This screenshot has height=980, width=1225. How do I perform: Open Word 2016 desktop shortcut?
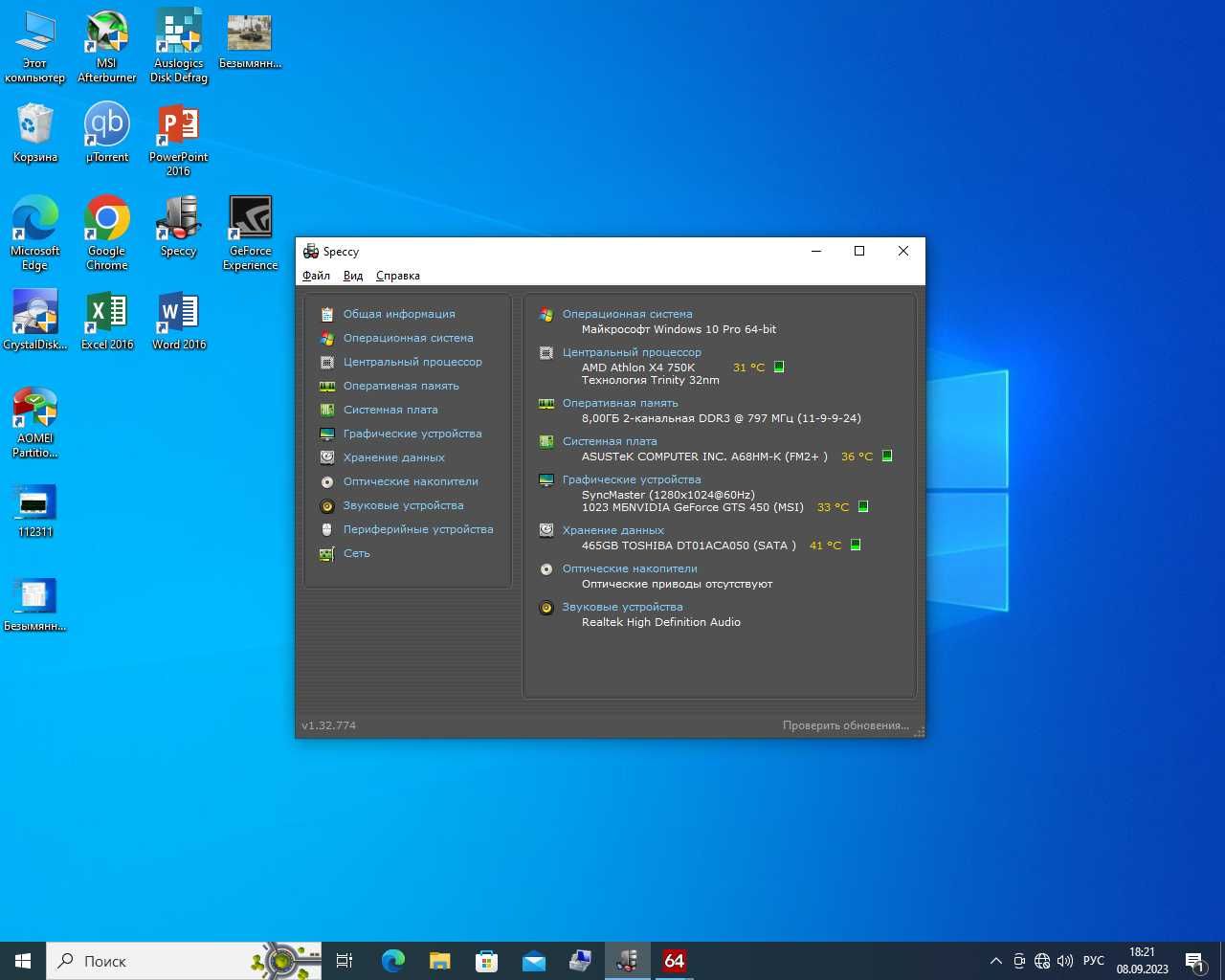[x=179, y=320]
